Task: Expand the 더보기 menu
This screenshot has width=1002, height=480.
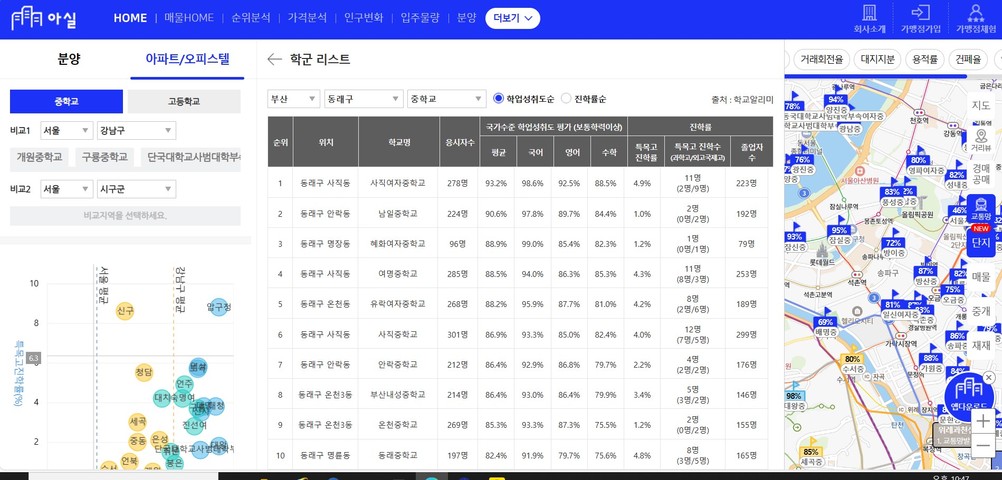Action: click(513, 19)
